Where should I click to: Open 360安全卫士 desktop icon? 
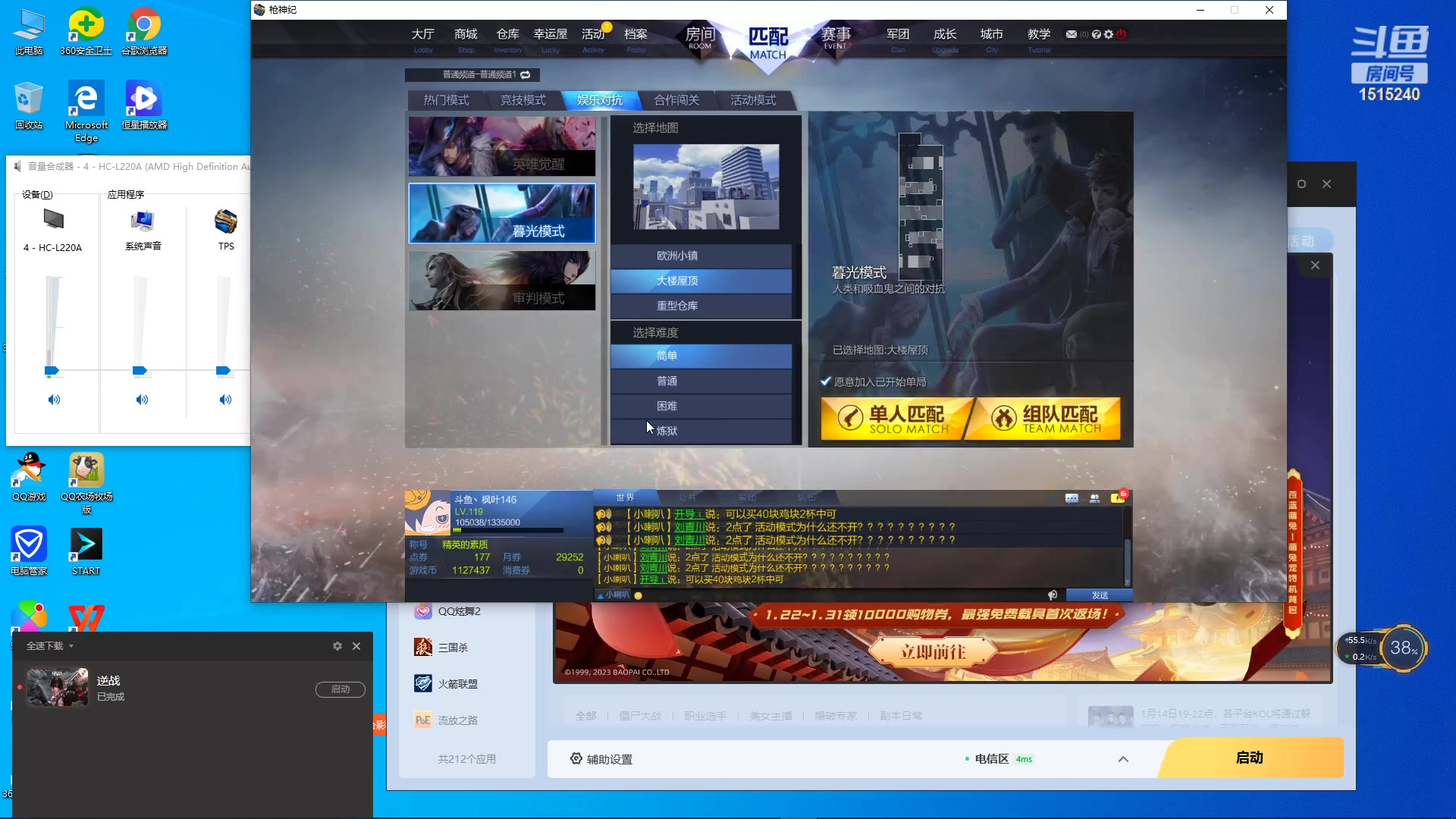pos(86,32)
